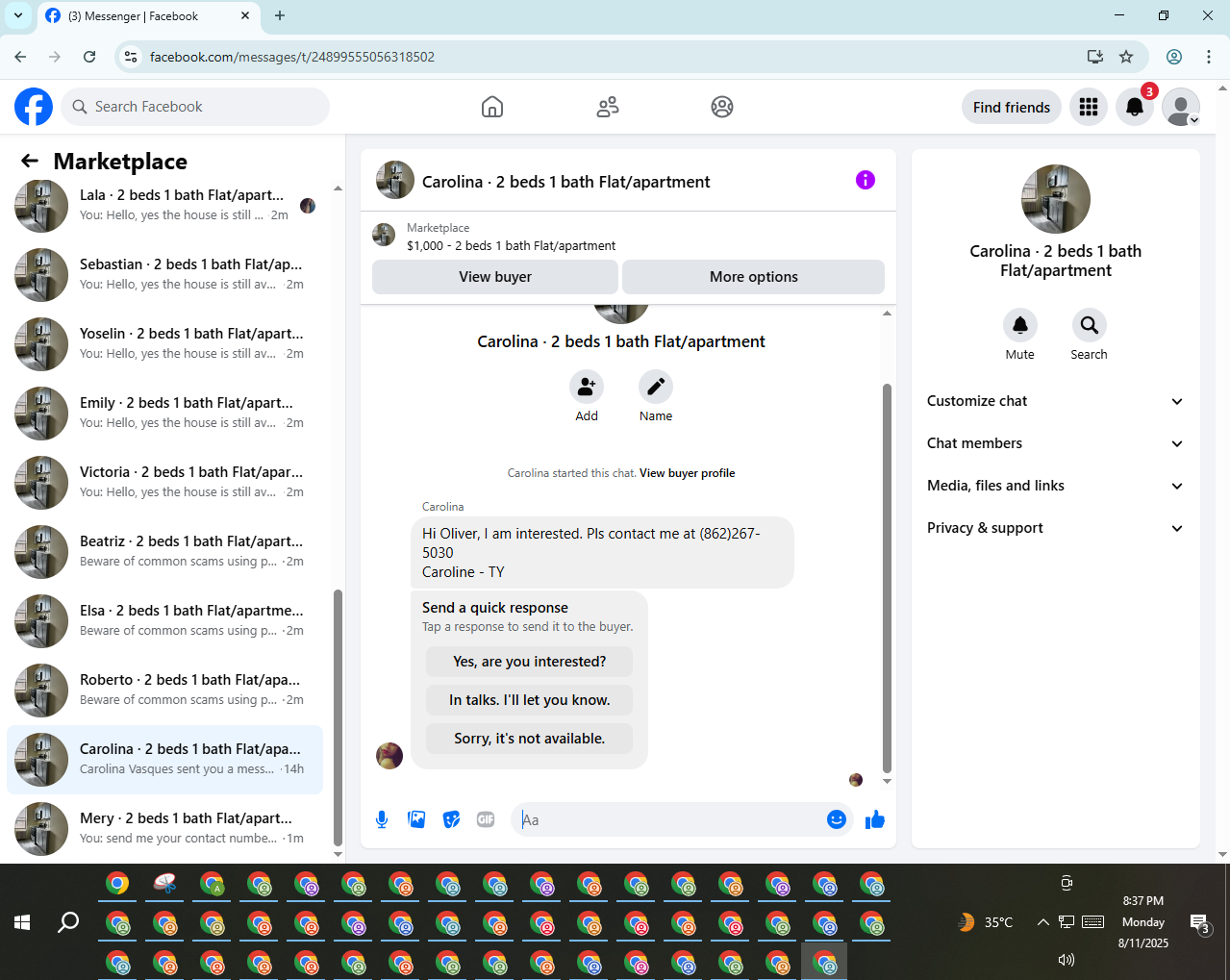Click the Search magnifier in chat details panel

coord(1090,325)
